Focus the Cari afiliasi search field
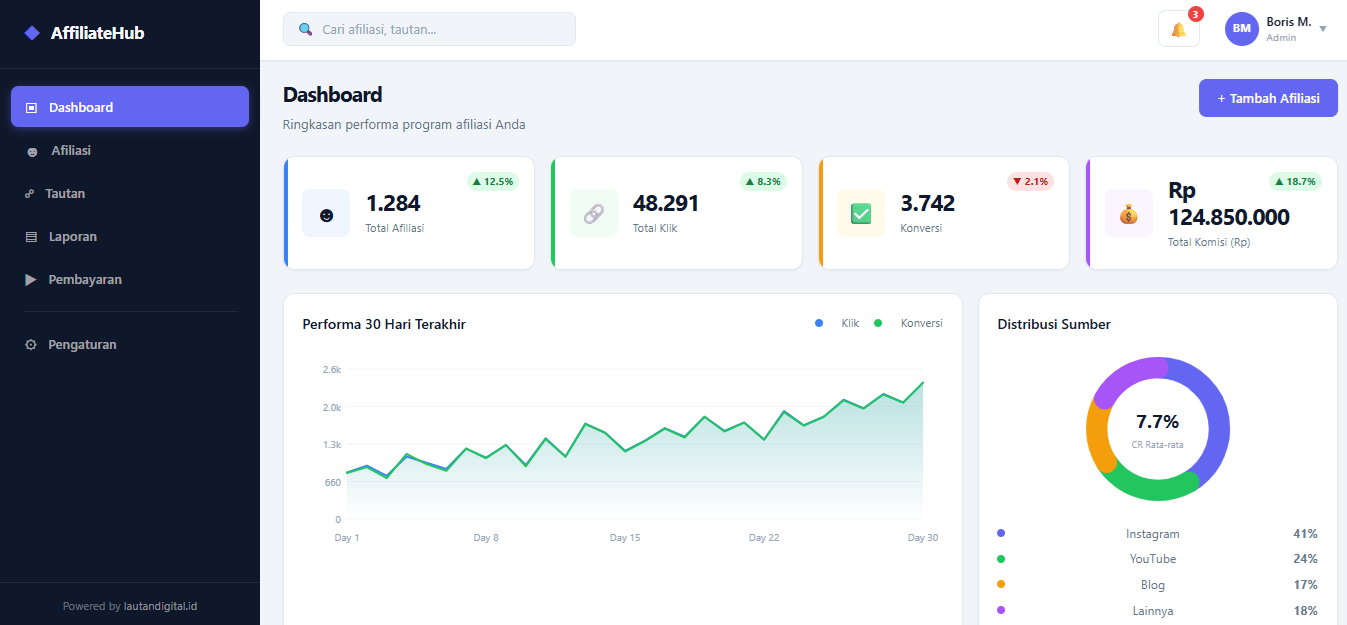The height and width of the screenshot is (625, 1347). pyautogui.click(x=429, y=29)
